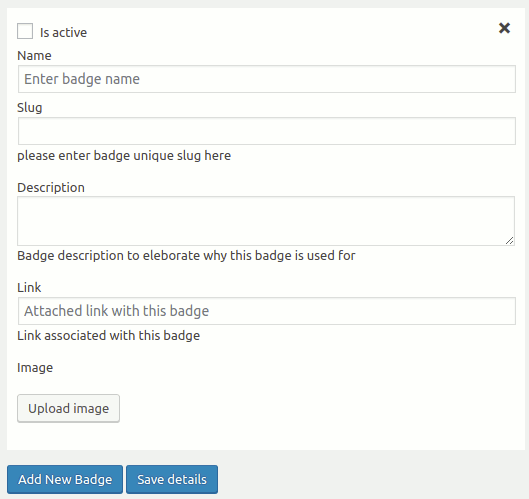Click the Image section label

(x=35, y=368)
